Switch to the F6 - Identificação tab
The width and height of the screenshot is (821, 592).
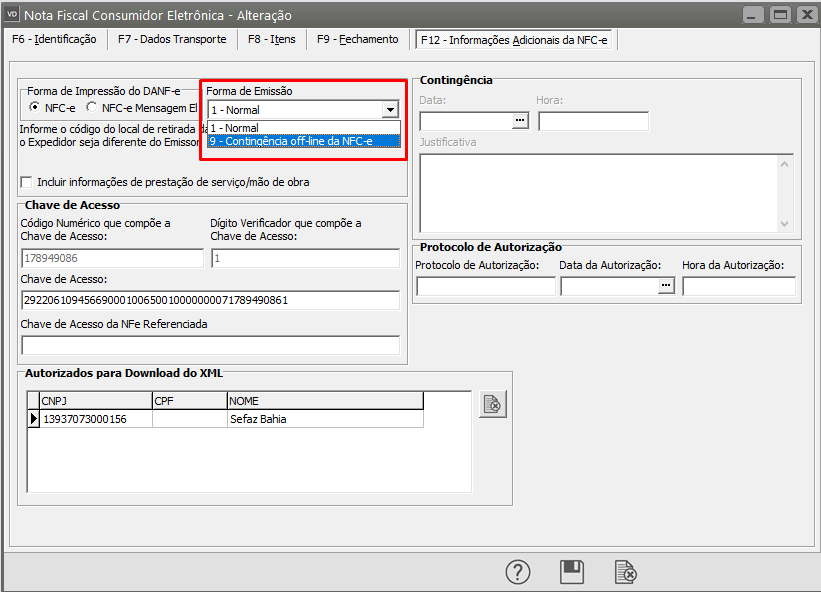point(54,40)
